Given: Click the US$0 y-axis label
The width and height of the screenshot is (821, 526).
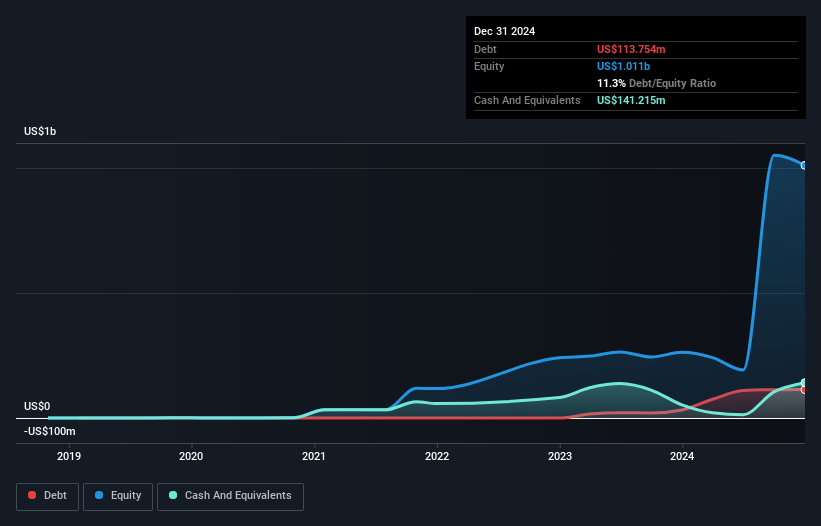Looking at the screenshot, I should pos(37,407).
